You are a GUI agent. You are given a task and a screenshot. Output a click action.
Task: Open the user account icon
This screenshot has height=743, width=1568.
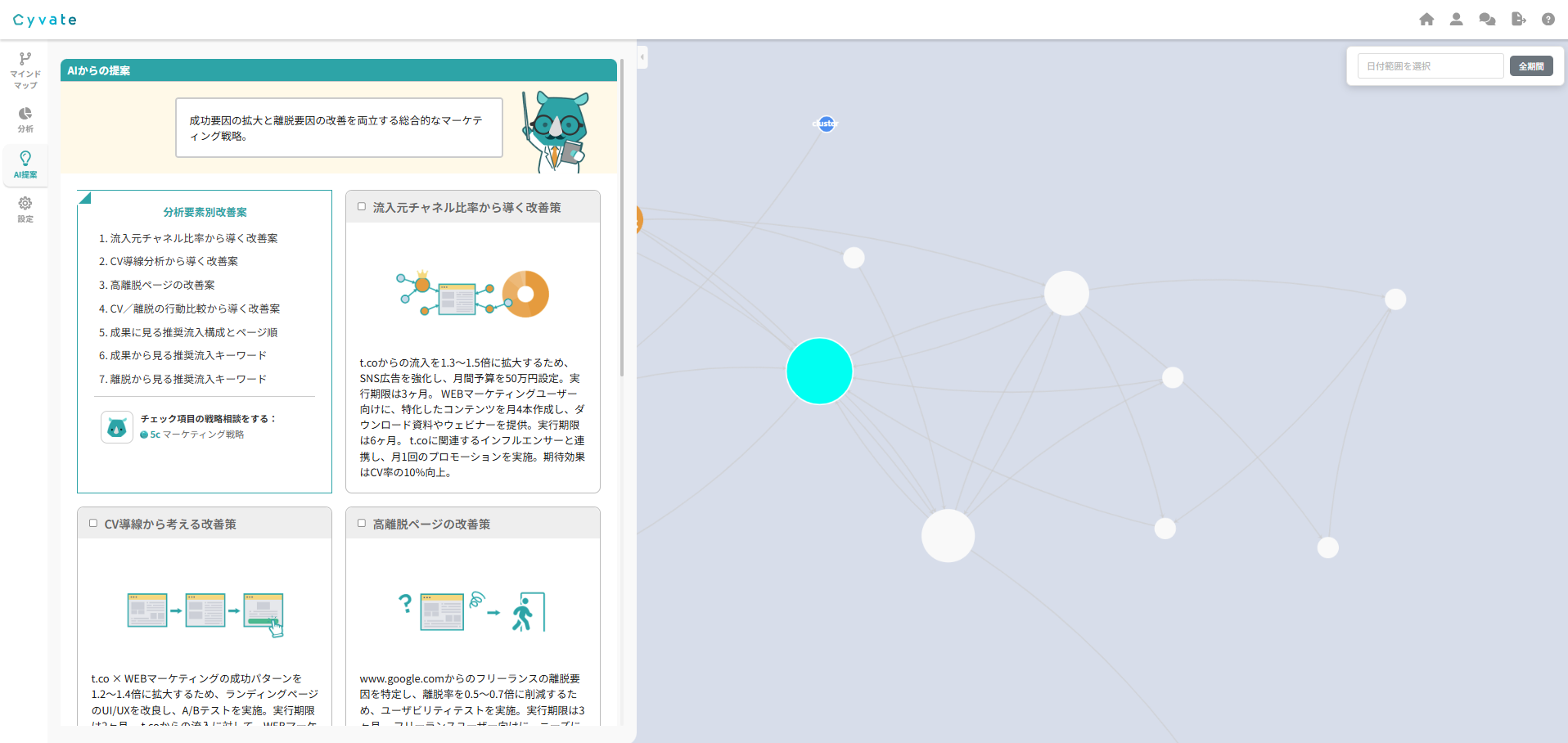pos(1456,20)
